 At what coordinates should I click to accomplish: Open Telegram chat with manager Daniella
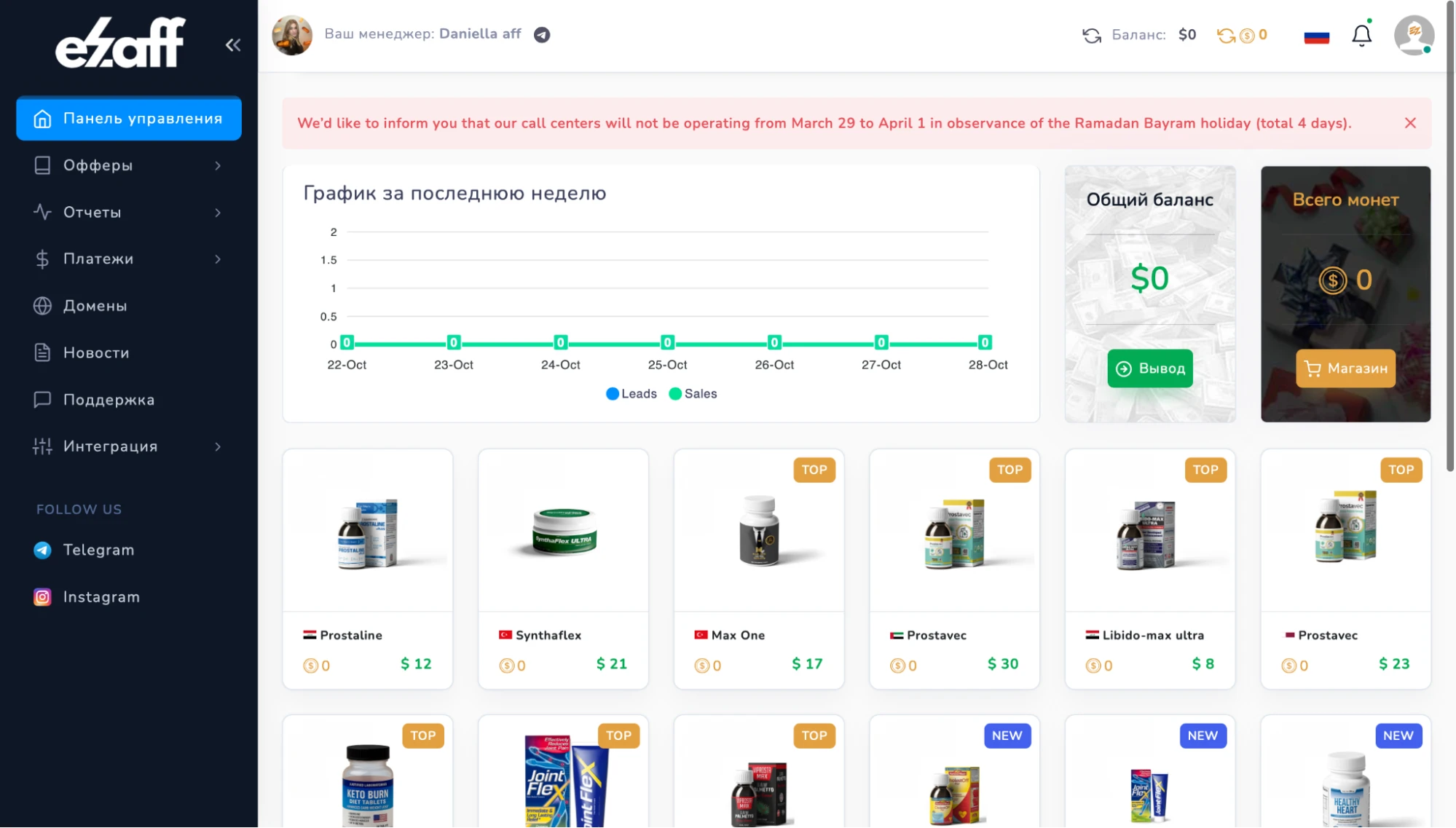[x=542, y=35]
